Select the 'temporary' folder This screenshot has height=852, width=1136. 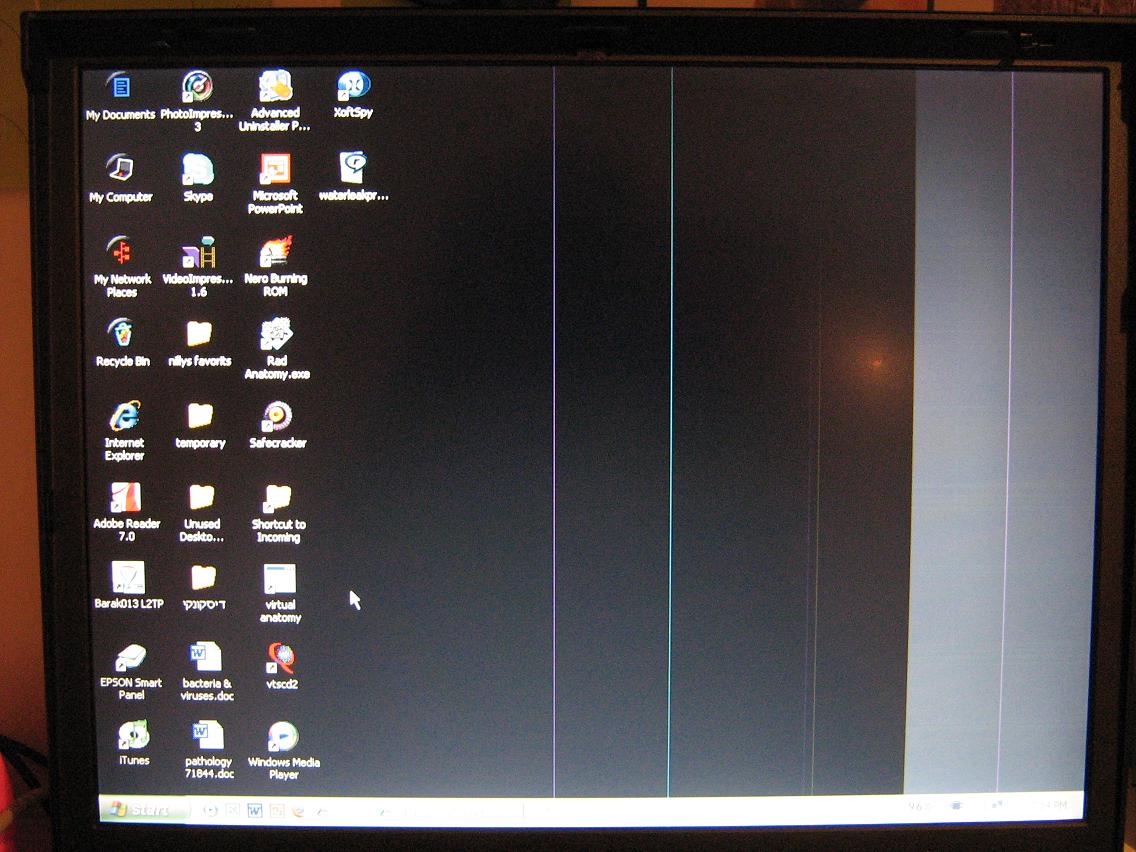coord(200,416)
